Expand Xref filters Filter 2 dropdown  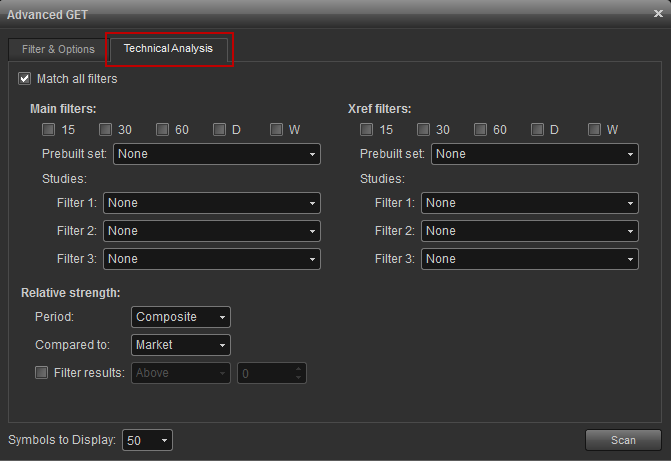tap(529, 231)
